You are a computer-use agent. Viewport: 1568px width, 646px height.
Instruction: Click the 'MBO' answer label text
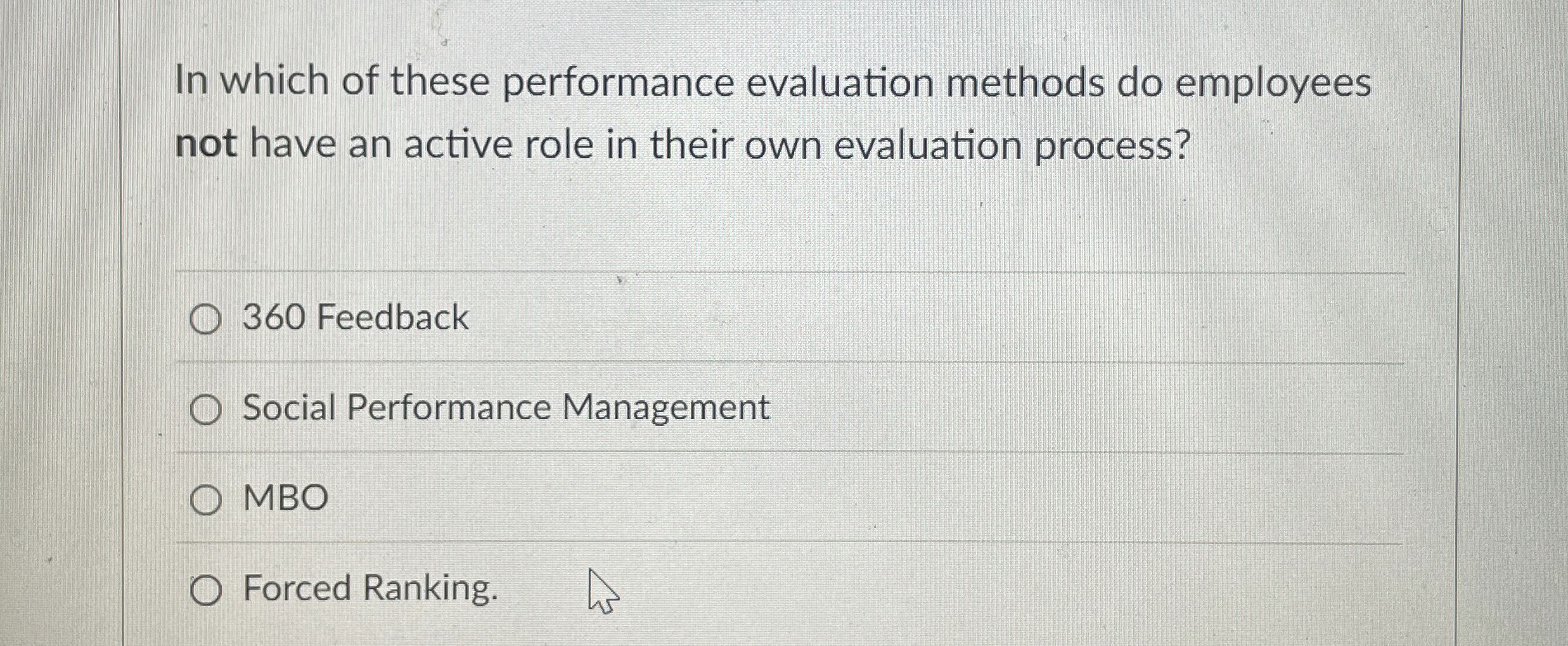[x=286, y=498]
